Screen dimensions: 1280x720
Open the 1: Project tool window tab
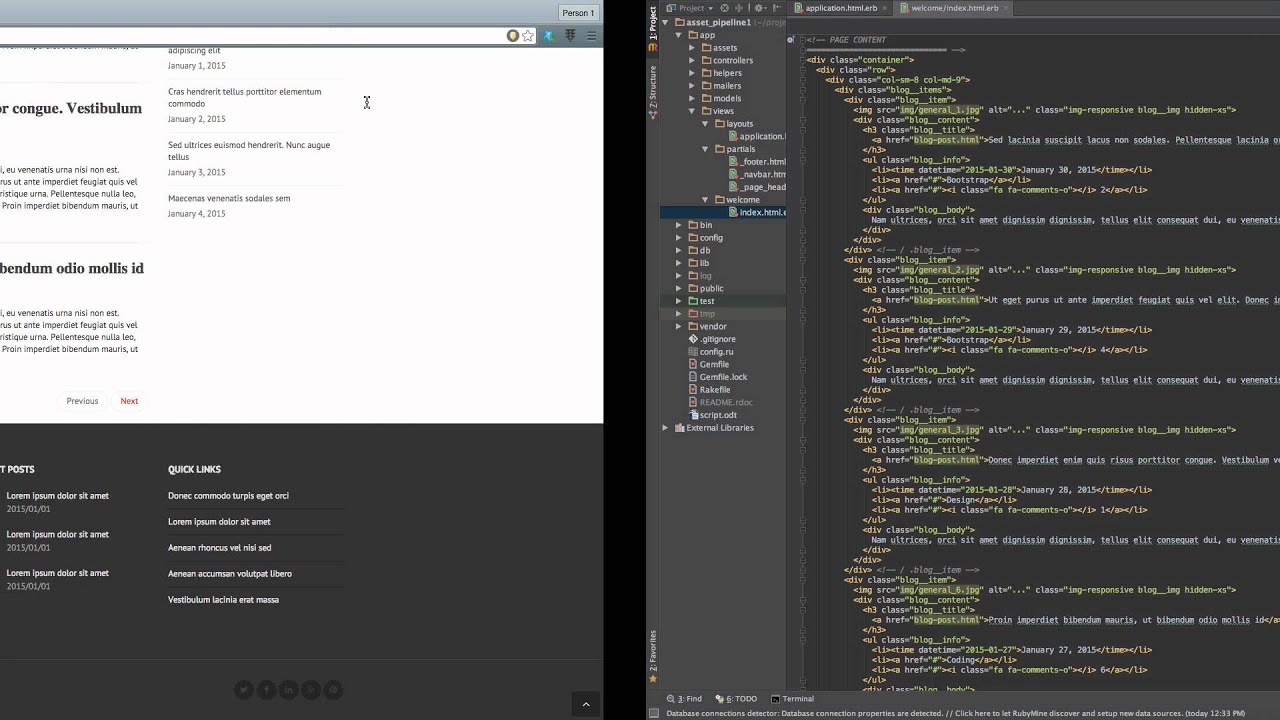click(653, 22)
